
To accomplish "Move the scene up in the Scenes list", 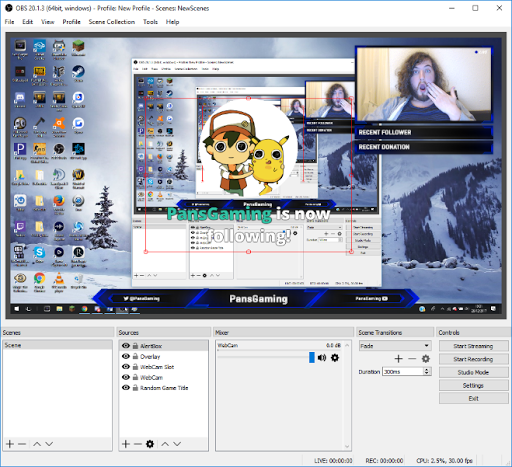I will coord(37,444).
